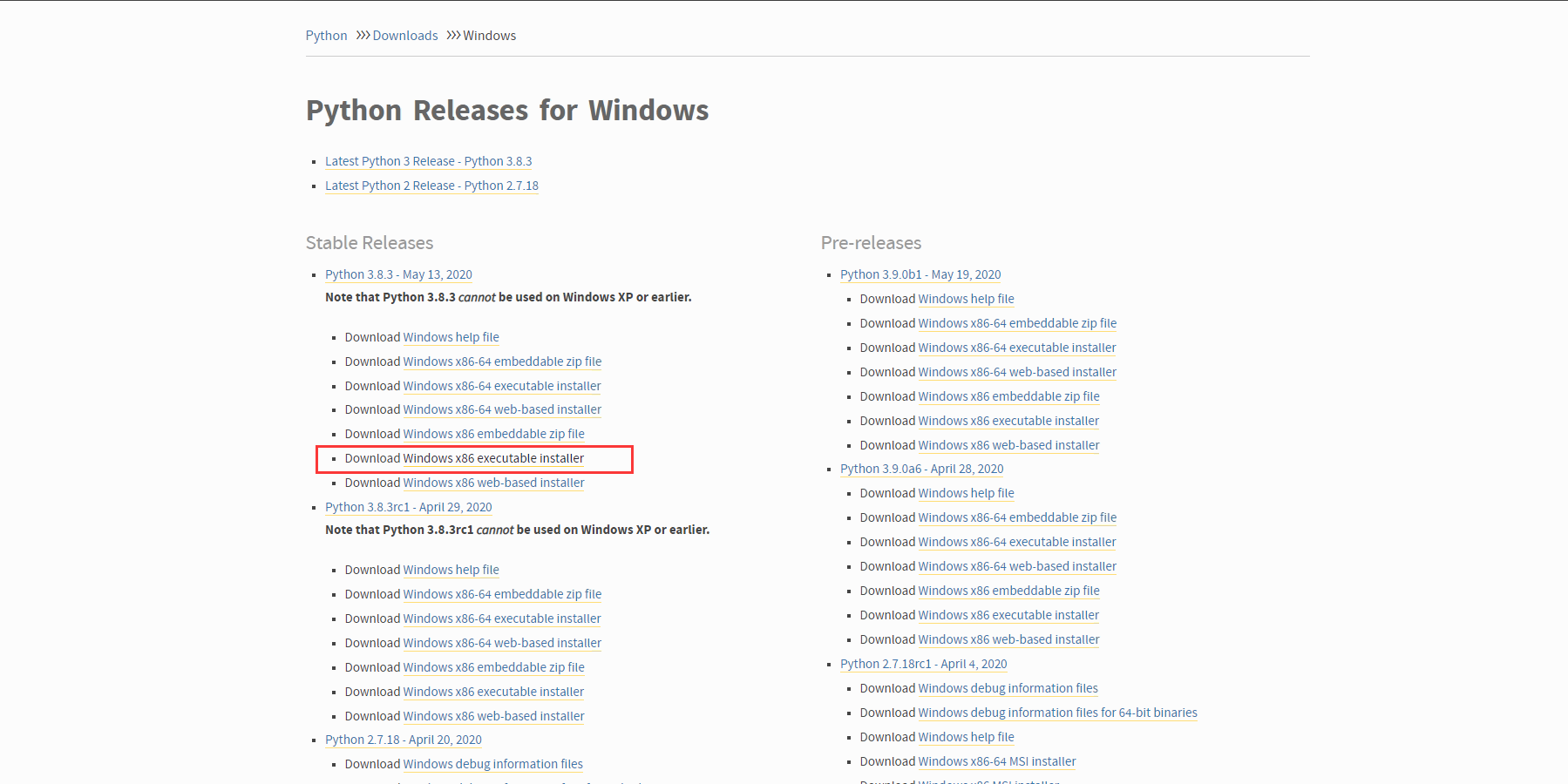Download Python 3.8.3 Windows x86-64 executable installer
The height and width of the screenshot is (784, 1568).
(x=502, y=386)
